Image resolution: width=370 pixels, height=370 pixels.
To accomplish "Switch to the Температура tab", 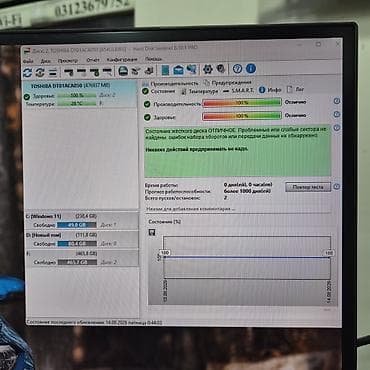I will tap(200, 91).
